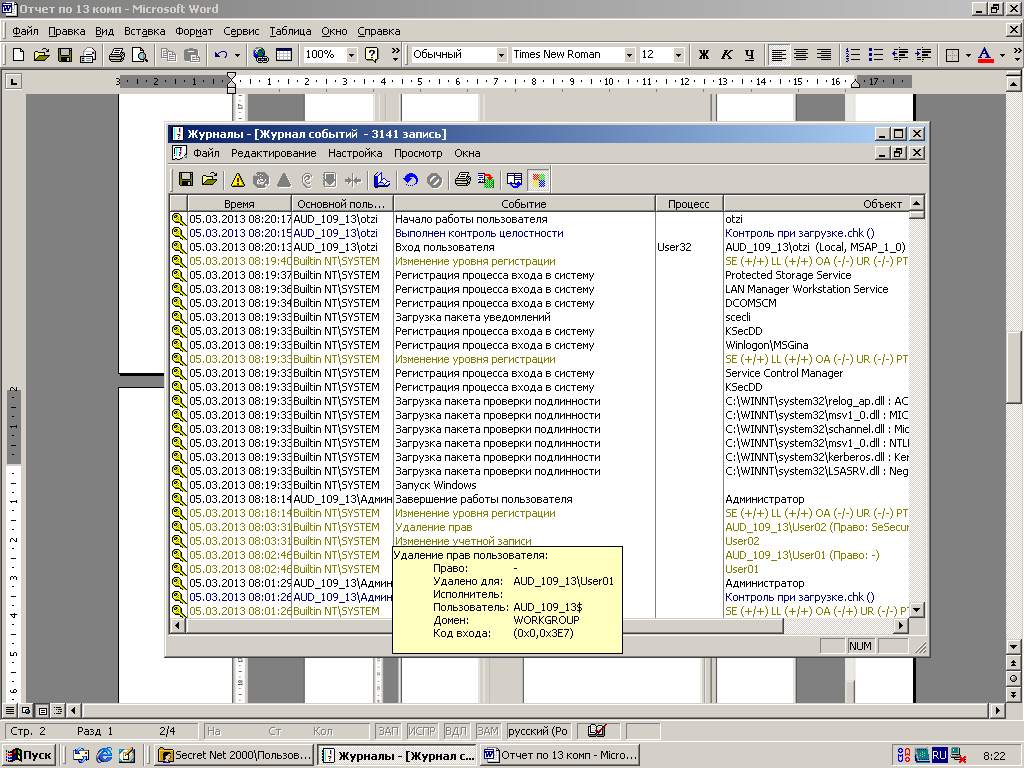Open the Пуск start menu
The height and width of the screenshot is (768, 1024).
coord(29,756)
